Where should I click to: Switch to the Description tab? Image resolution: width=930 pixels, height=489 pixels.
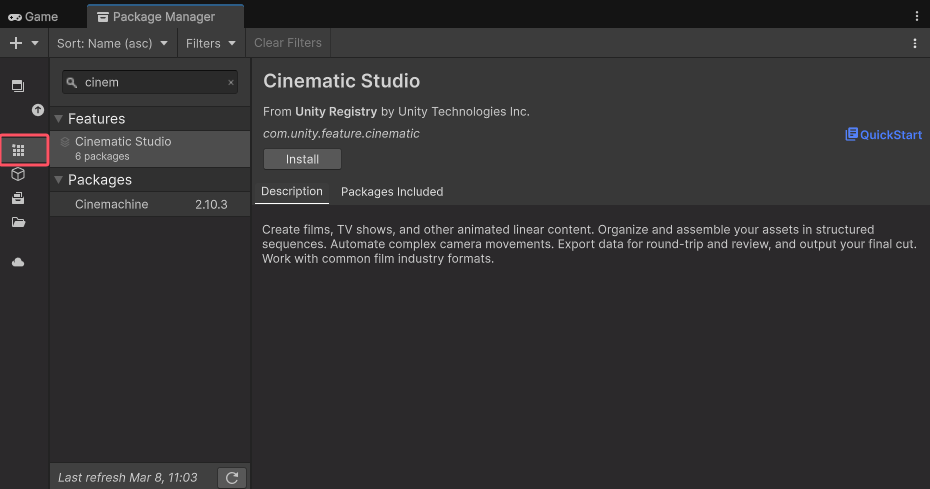click(x=292, y=192)
